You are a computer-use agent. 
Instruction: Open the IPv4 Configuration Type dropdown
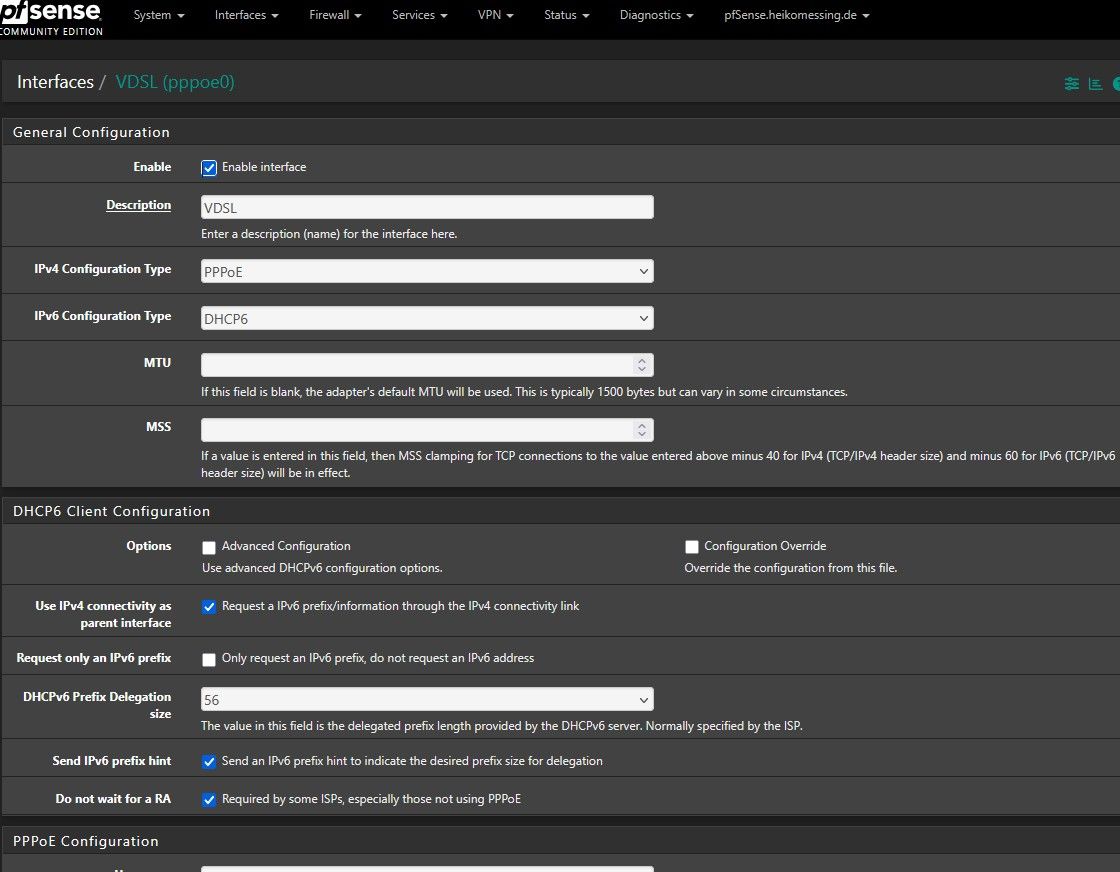pos(427,271)
